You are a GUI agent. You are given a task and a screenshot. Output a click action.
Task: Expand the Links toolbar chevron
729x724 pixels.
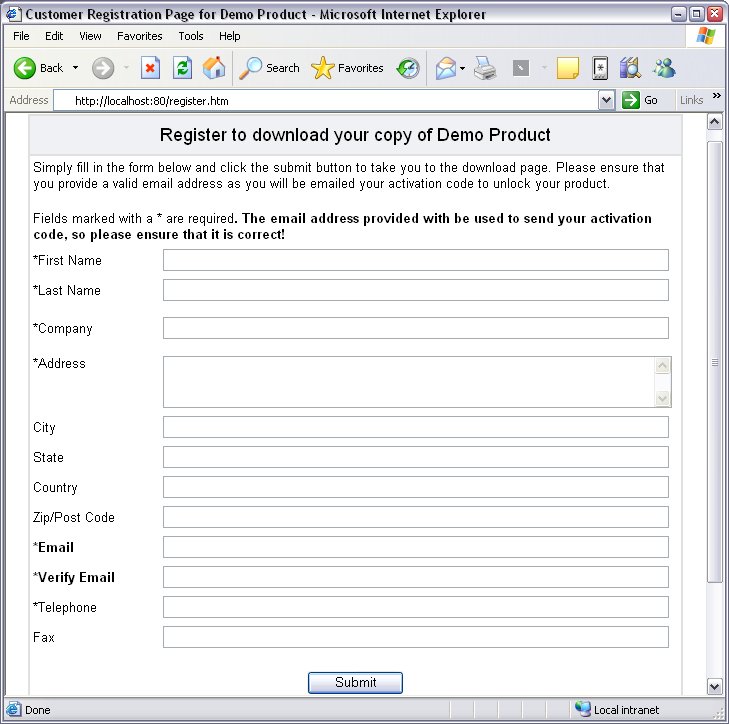click(x=716, y=98)
